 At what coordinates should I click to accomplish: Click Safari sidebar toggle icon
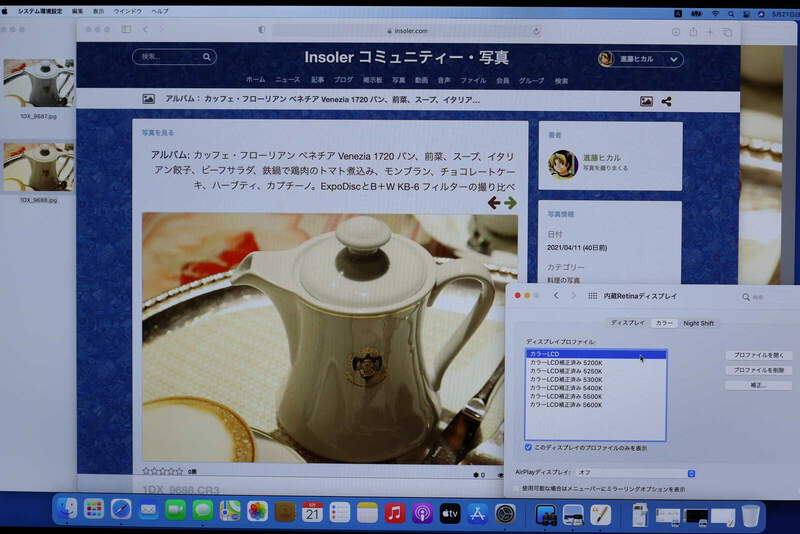[x=126, y=30]
